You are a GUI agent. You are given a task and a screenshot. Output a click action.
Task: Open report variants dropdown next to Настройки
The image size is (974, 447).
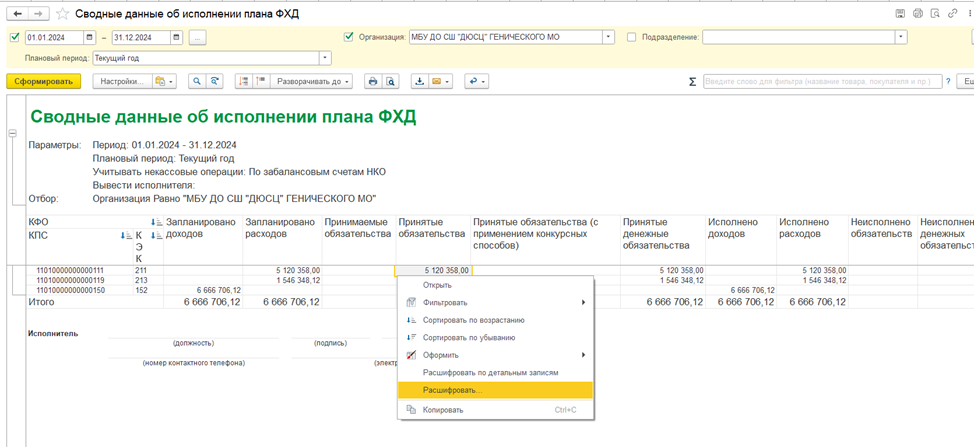coord(165,81)
